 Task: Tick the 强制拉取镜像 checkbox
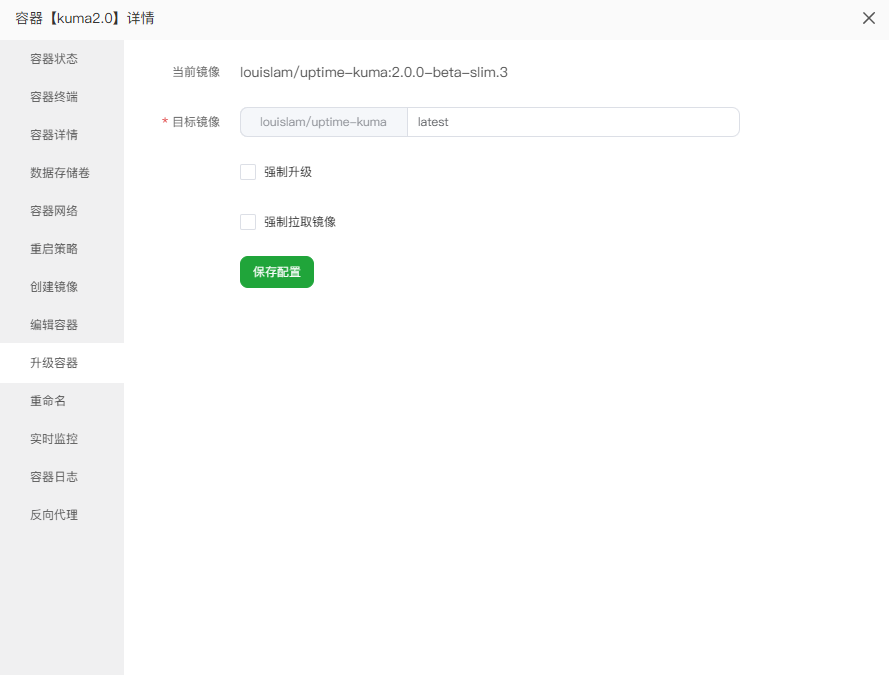(248, 222)
